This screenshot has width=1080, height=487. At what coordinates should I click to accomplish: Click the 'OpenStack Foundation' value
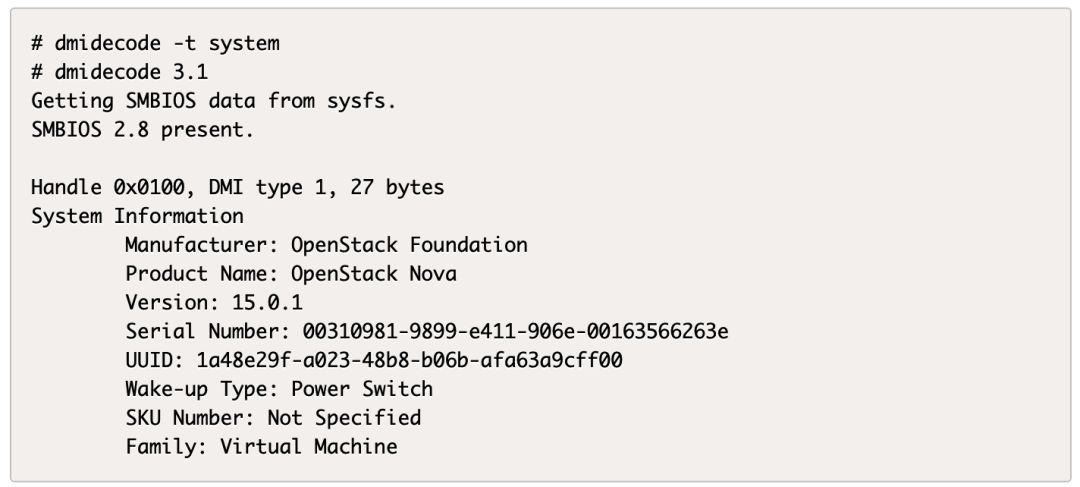tap(409, 245)
